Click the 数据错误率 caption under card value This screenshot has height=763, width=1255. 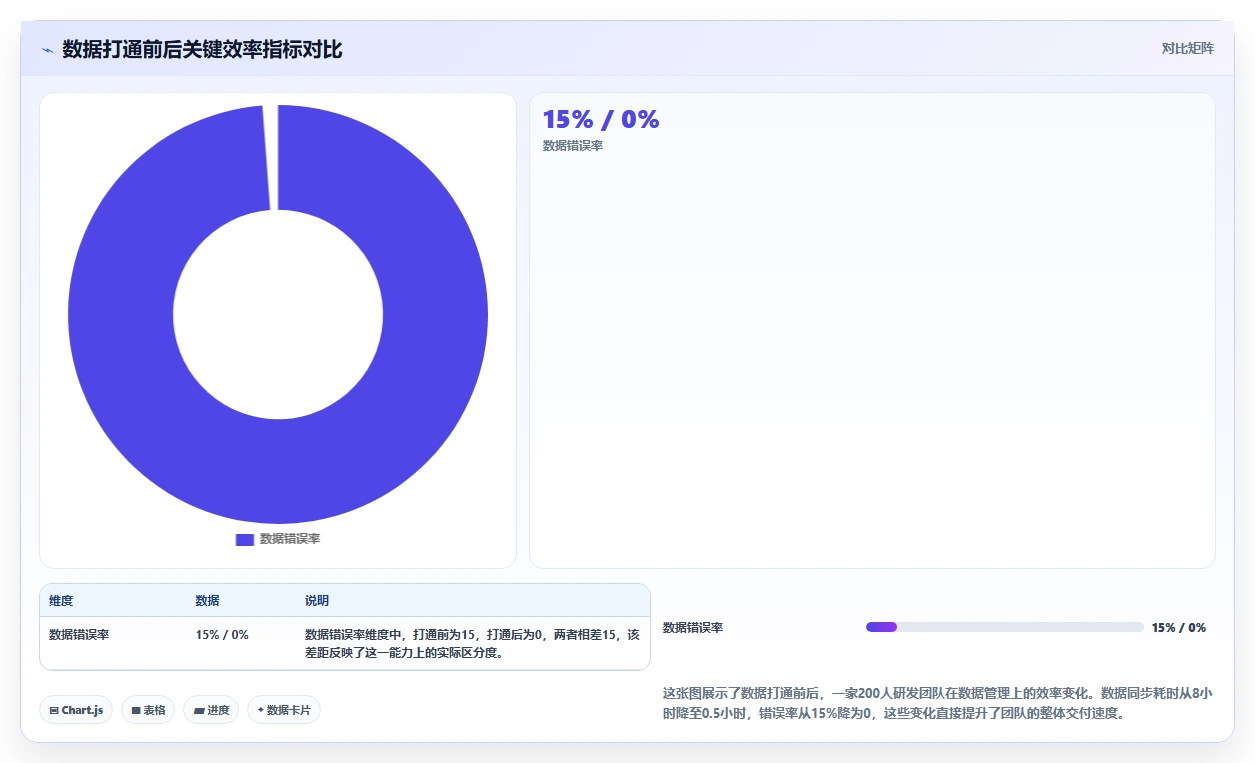(x=573, y=146)
